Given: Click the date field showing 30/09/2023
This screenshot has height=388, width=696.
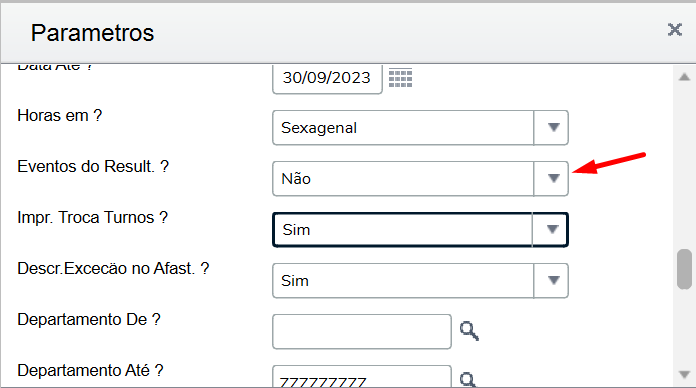Looking at the screenshot, I should pyautogui.click(x=327, y=79).
